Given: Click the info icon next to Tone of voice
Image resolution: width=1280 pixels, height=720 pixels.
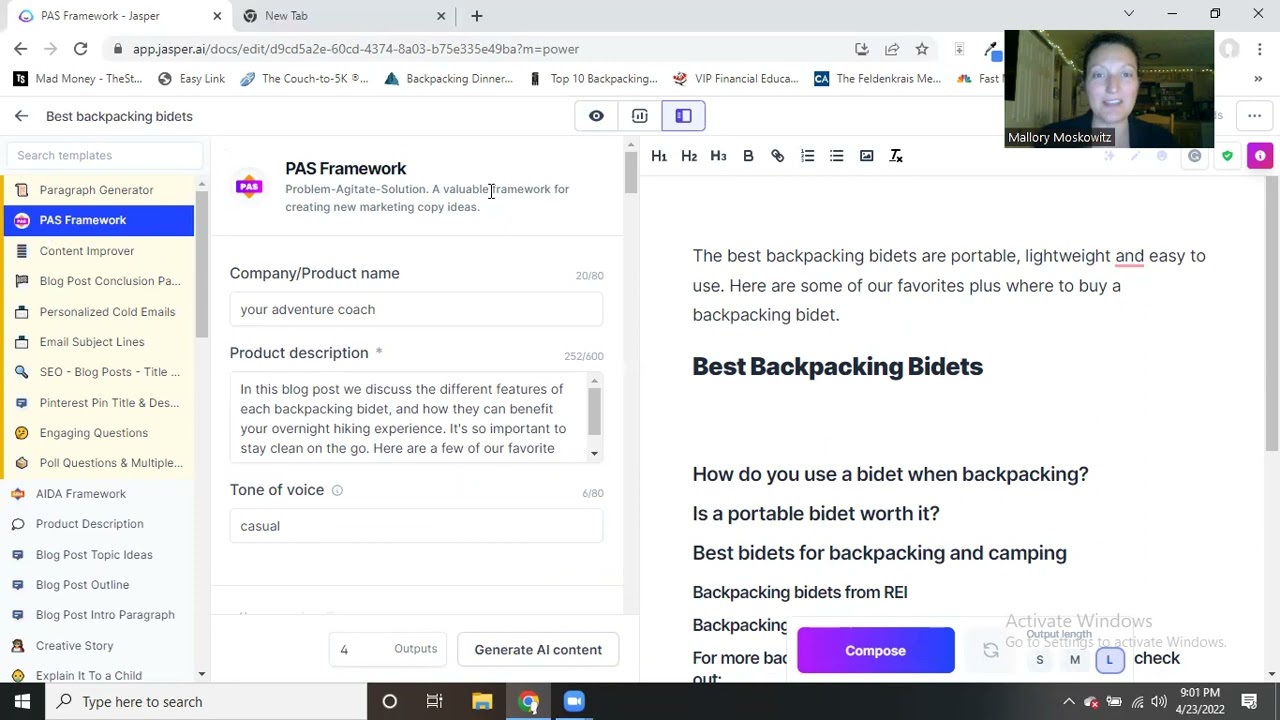Looking at the screenshot, I should pyautogui.click(x=337, y=490).
